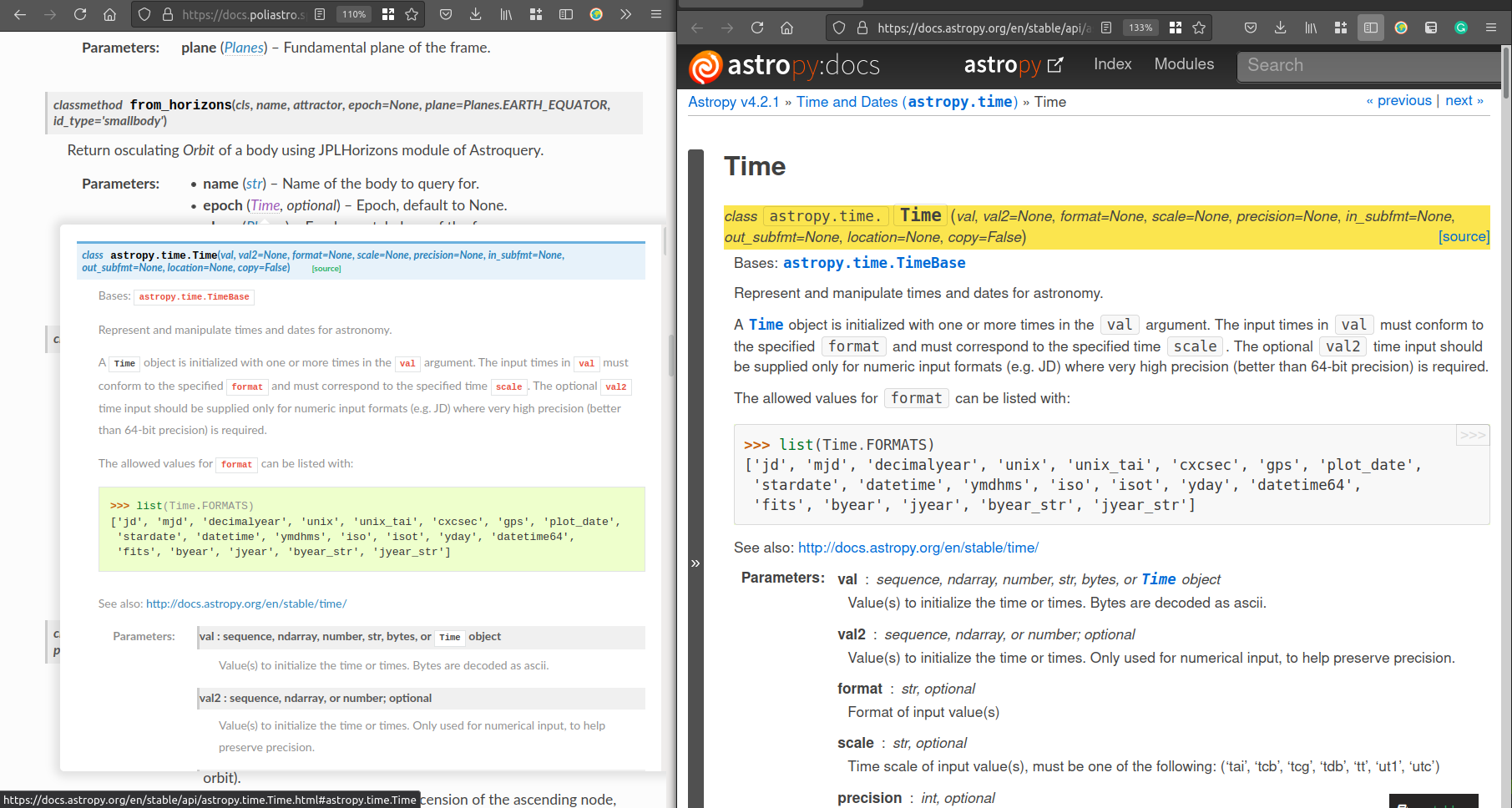This screenshot has width=1512, height=808.
Task: Save poliastro page to Pocket
Action: coord(446,14)
